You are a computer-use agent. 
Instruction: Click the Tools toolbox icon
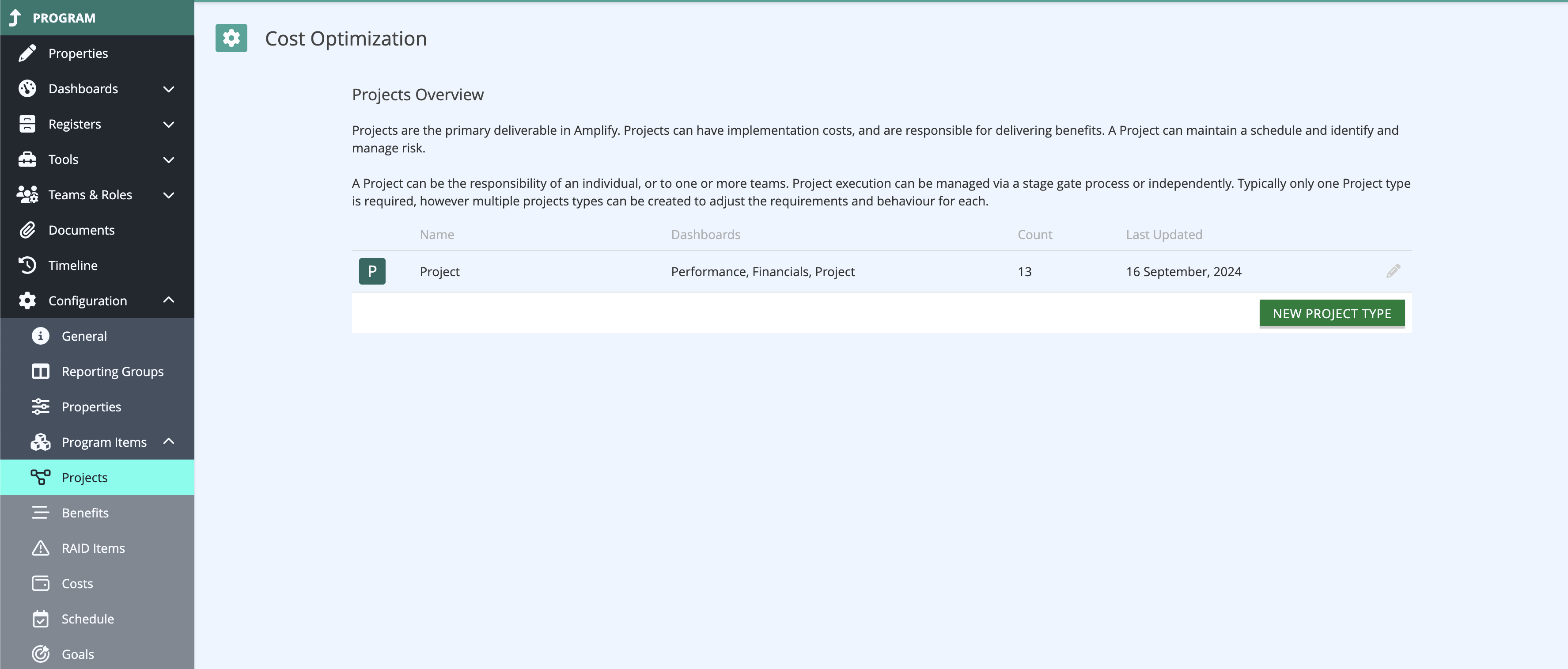tap(27, 160)
